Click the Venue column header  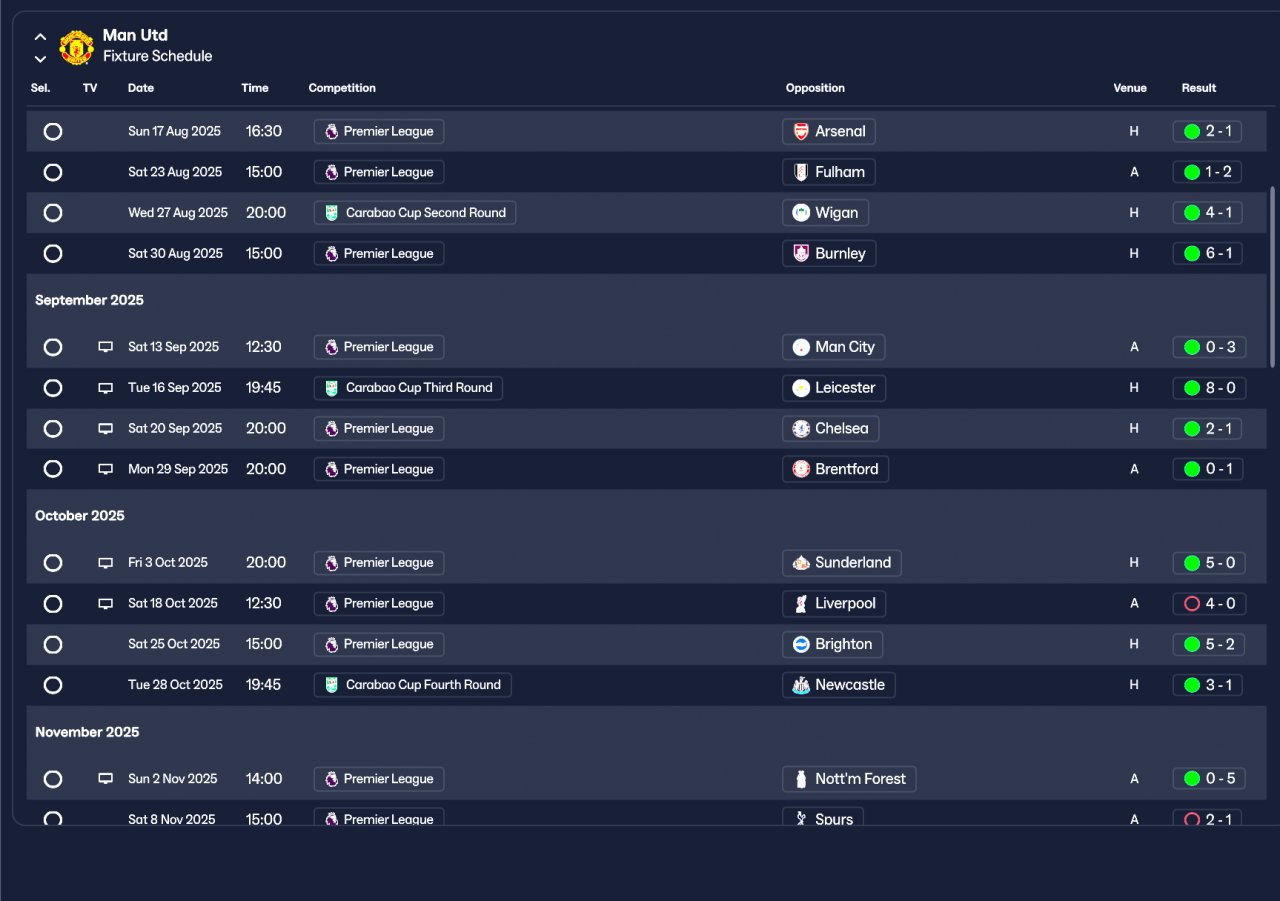pos(1130,88)
